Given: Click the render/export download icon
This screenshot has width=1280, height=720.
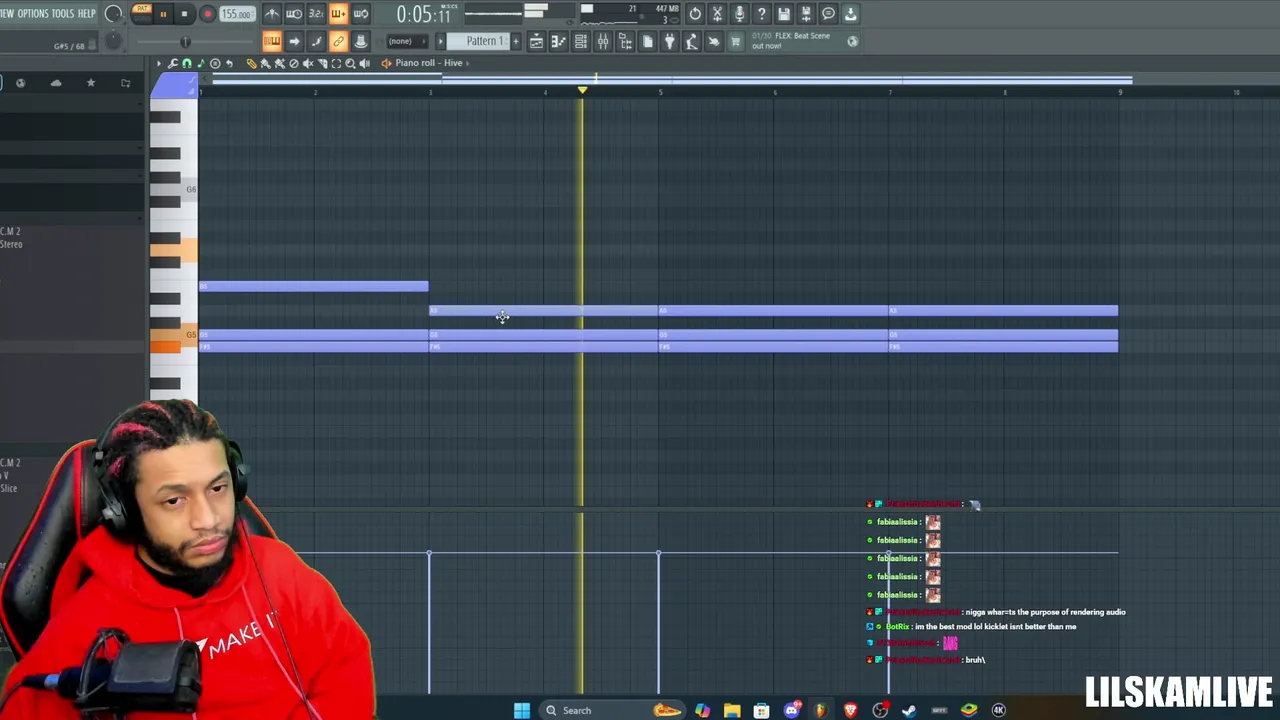Looking at the screenshot, I should pyautogui.click(x=850, y=14).
